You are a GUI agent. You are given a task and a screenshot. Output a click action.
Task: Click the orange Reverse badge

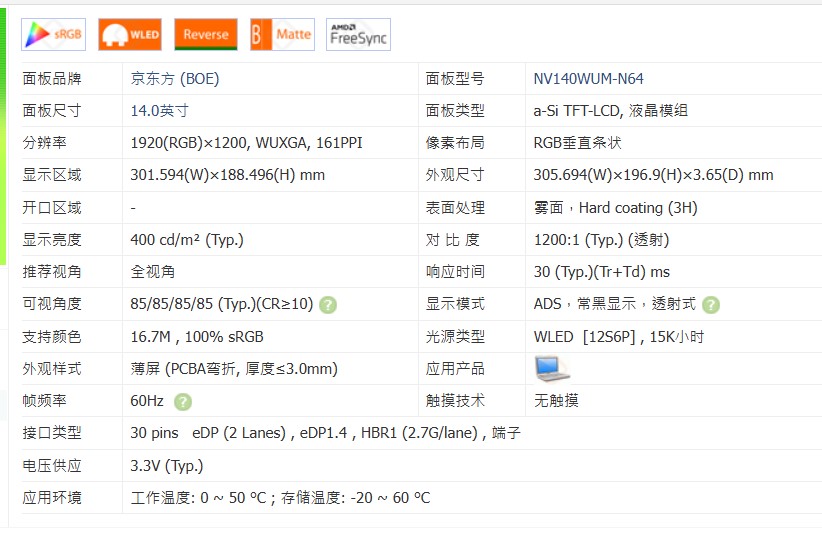(206, 34)
